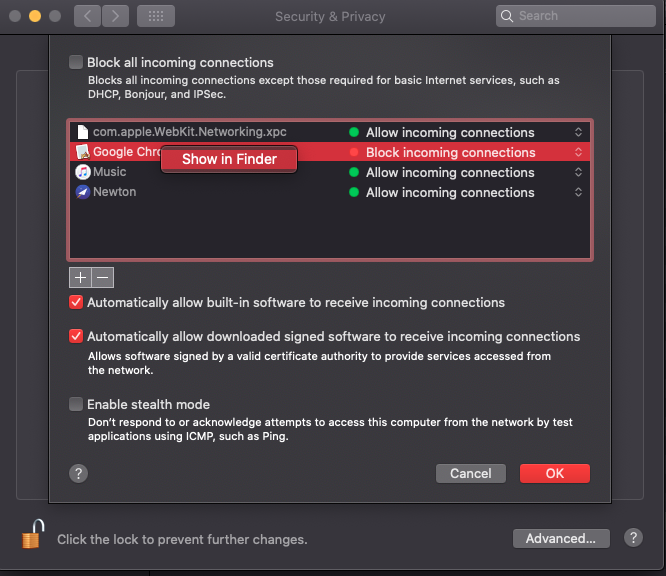Uncheck automatically allow built-in software

coord(76,302)
